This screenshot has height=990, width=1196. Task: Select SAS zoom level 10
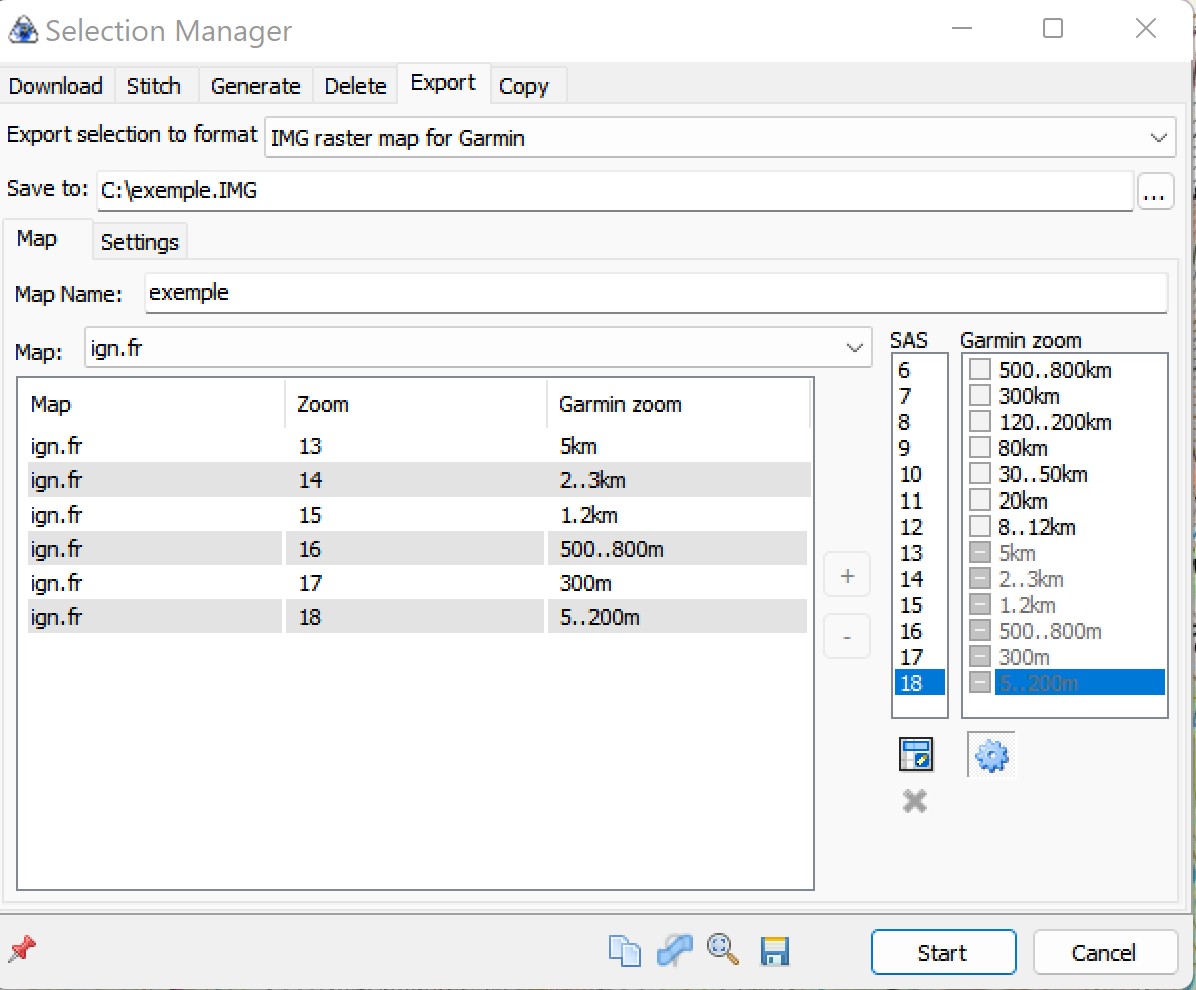tap(919, 474)
